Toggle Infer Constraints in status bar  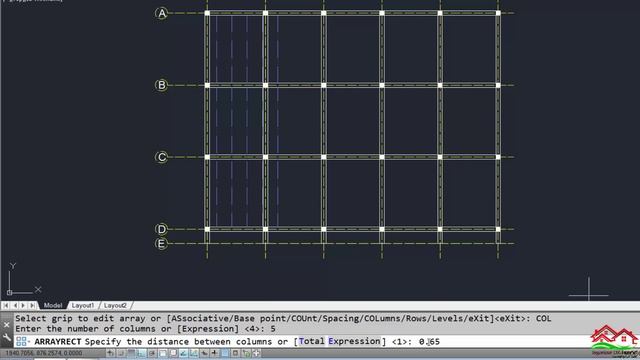(110, 353)
